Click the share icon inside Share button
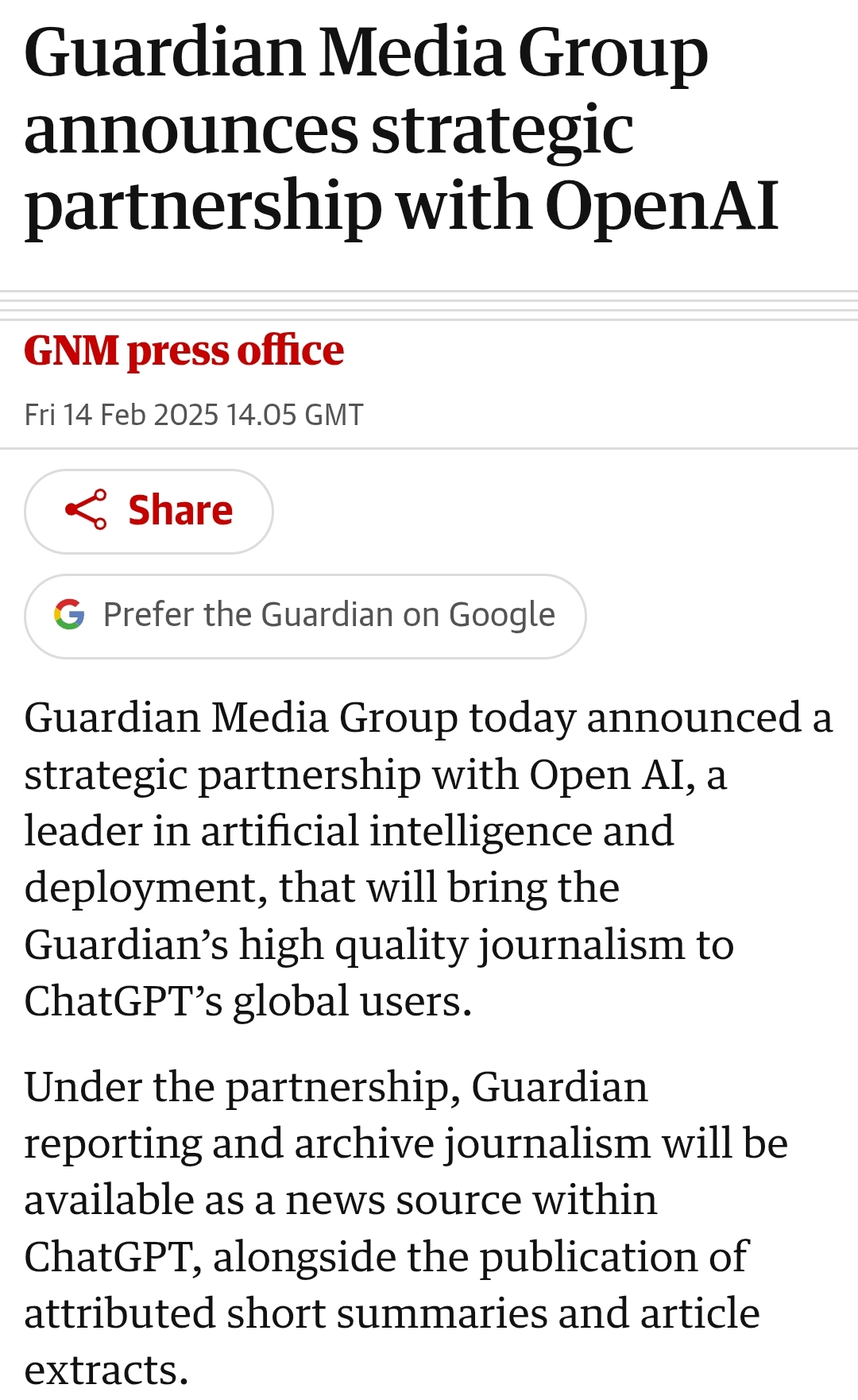This screenshot has height=1400, width=858. (86, 510)
